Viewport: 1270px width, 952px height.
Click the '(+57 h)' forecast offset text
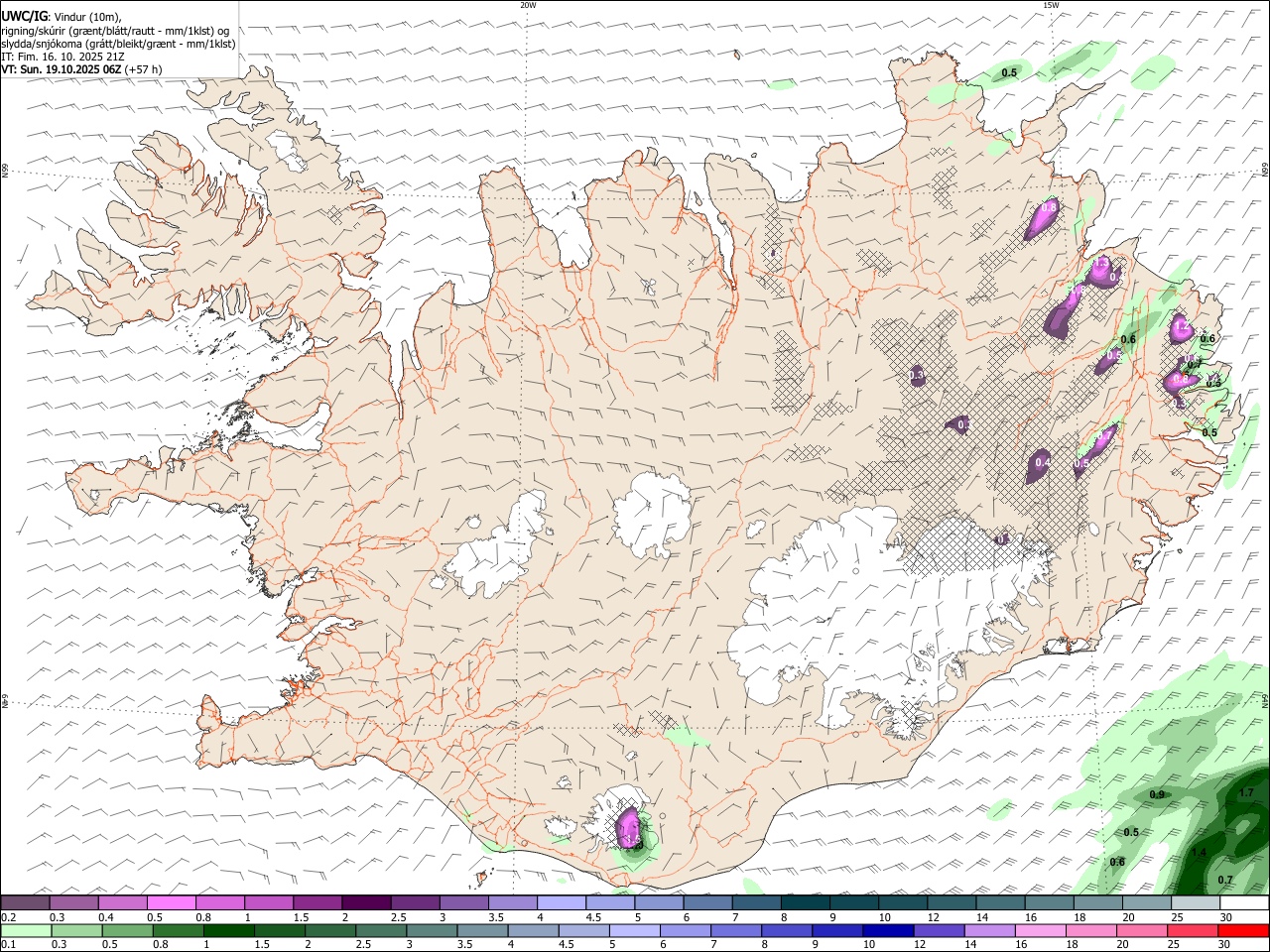click(144, 69)
